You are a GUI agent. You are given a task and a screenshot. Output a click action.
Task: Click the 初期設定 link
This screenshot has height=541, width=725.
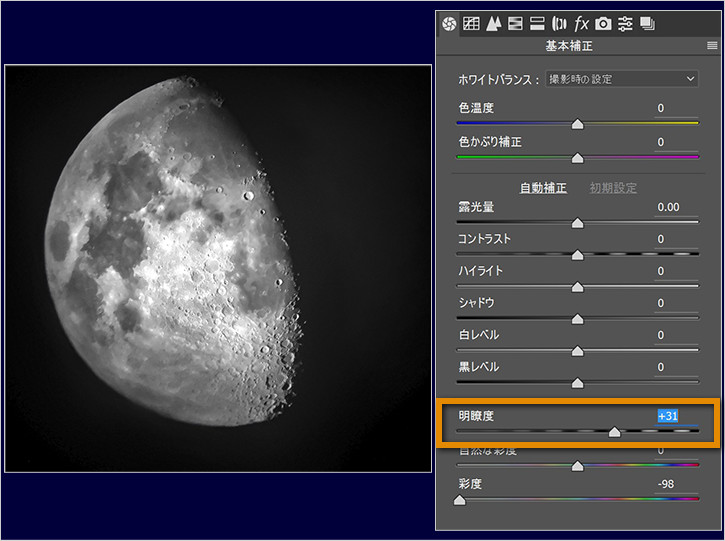click(x=613, y=188)
